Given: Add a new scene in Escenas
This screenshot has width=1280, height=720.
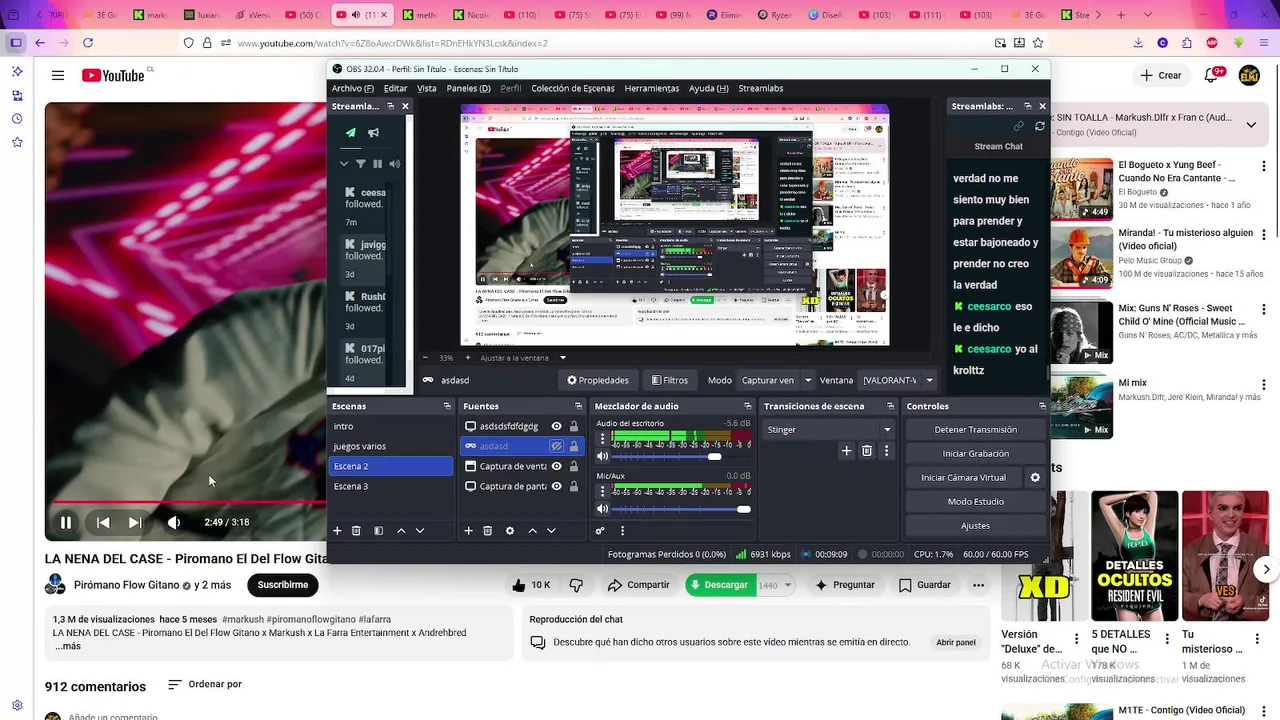Looking at the screenshot, I should click(x=337, y=531).
